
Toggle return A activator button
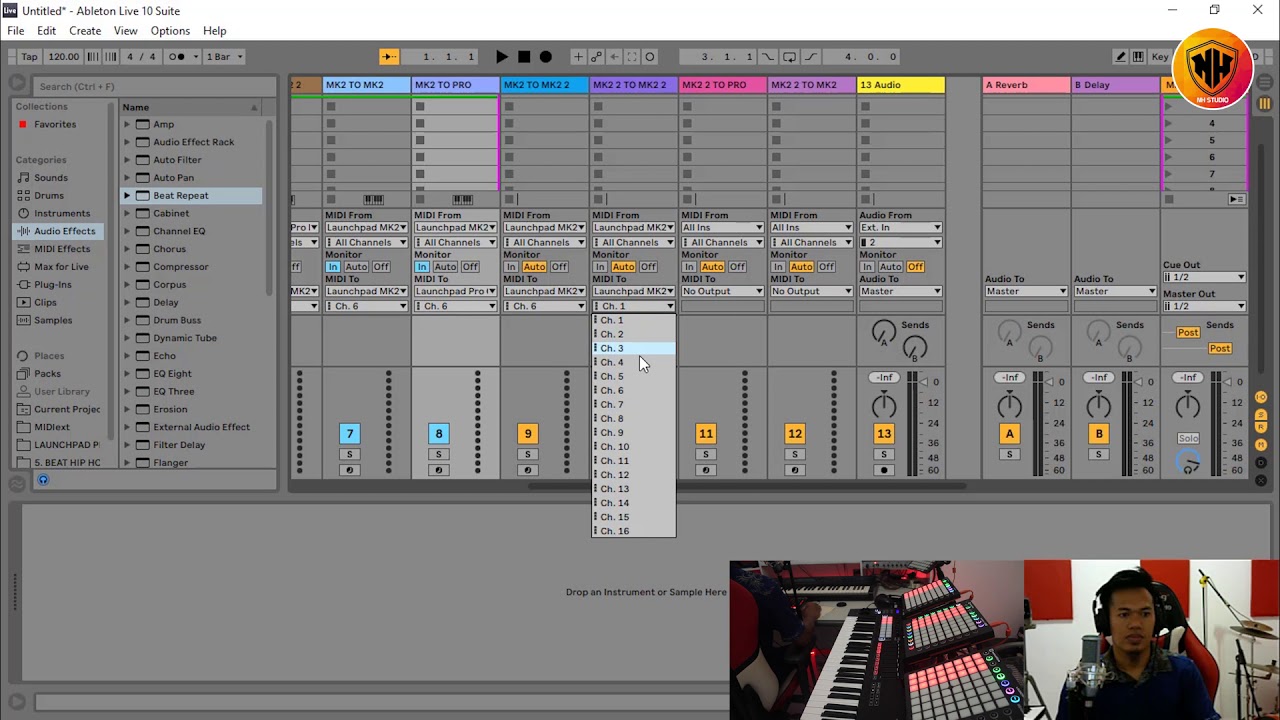tap(1009, 433)
